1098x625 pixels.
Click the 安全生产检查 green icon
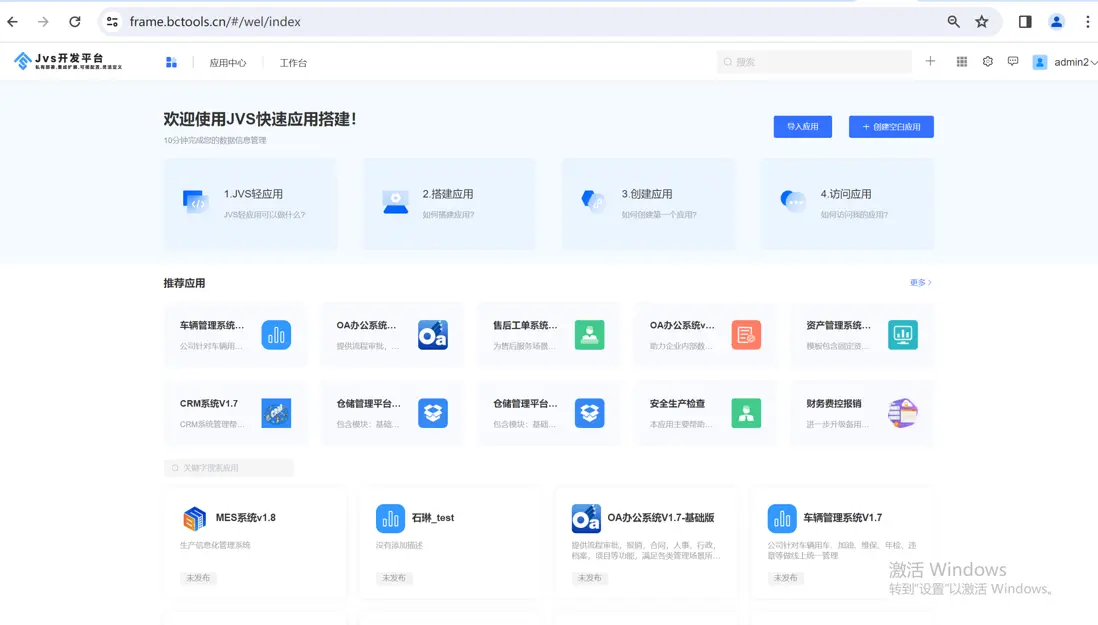746,413
